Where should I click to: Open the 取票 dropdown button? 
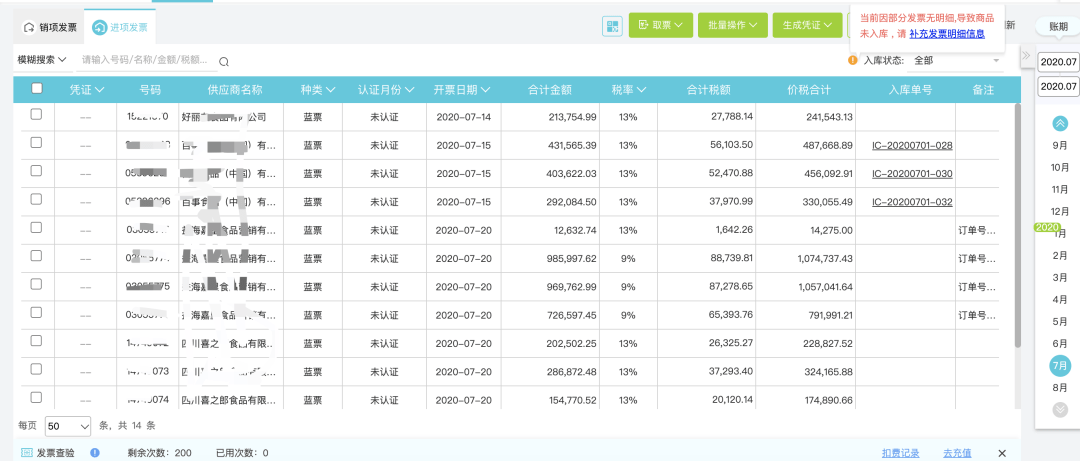pos(660,25)
